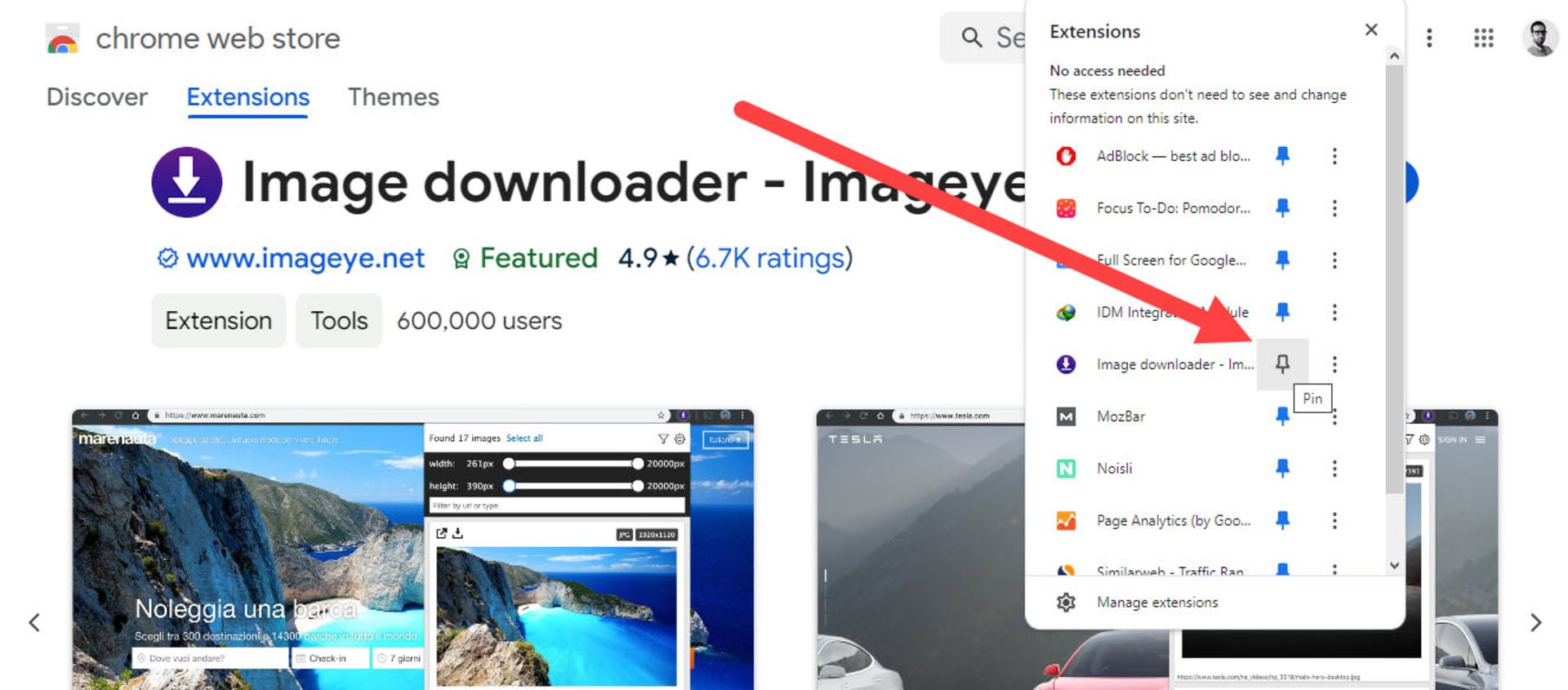Select Noisli extension entry
This screenshot has width=1568, height=690.
pyautogui.click(x=1114, y=468)
